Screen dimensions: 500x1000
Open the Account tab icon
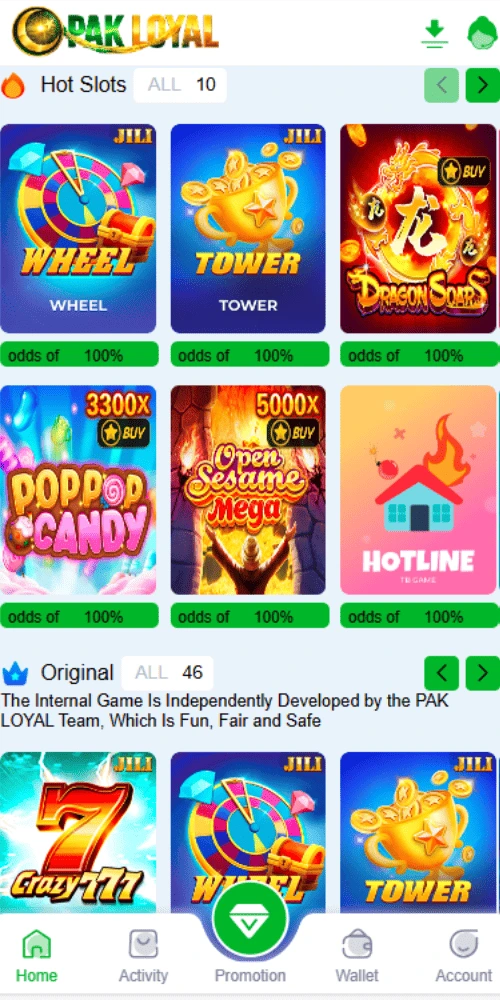point(464,945)
